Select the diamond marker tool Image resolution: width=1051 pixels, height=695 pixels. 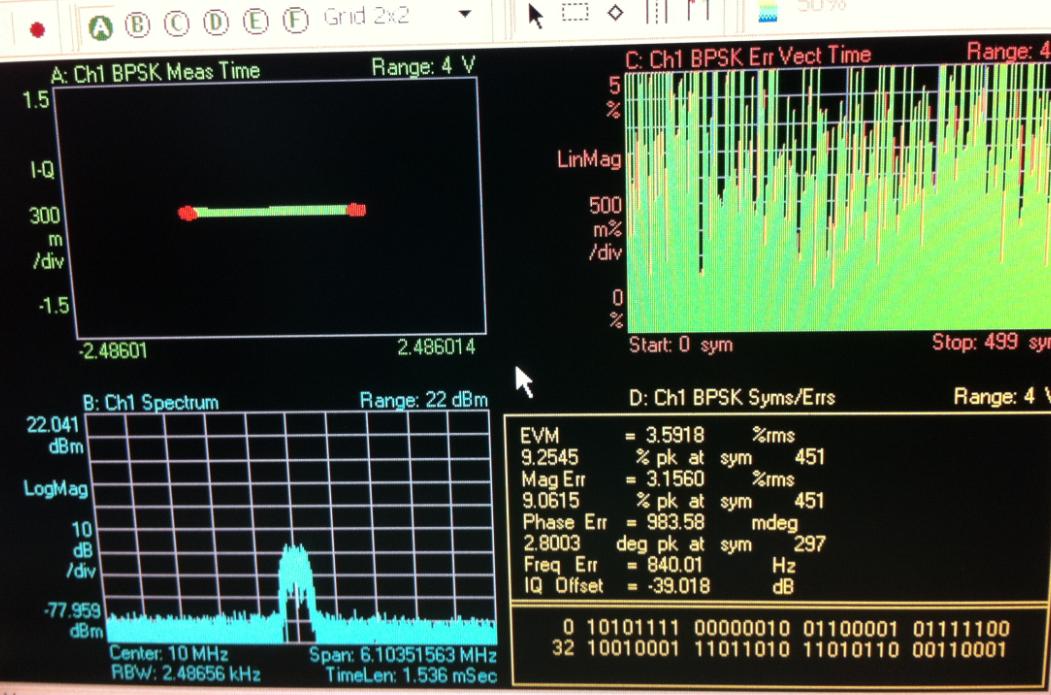pos(615,12)
